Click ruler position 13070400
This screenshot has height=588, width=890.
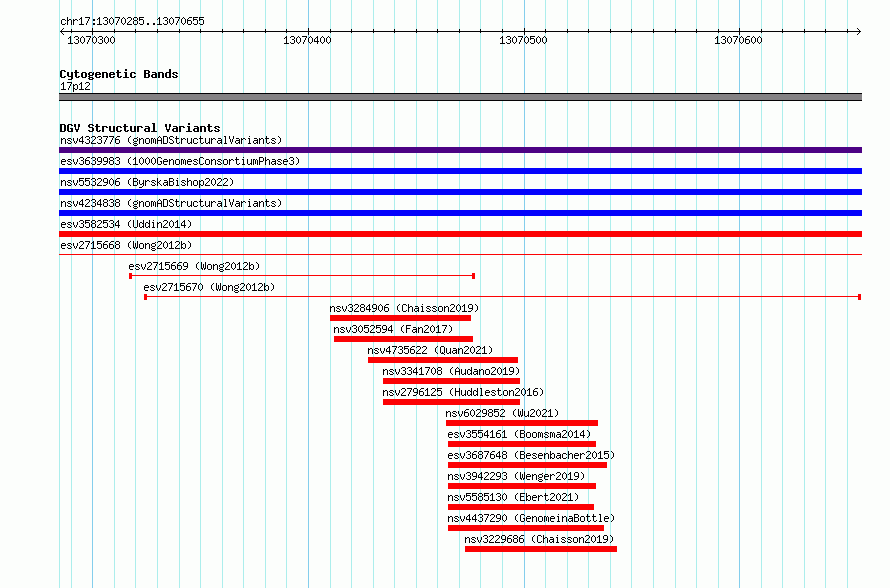point(307,40)
